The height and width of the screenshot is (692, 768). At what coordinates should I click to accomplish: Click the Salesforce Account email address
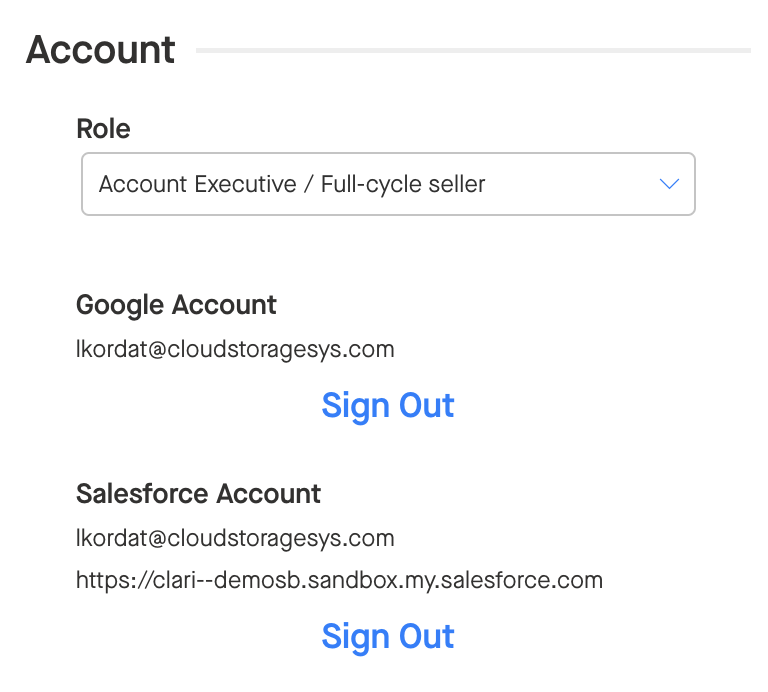235,538
